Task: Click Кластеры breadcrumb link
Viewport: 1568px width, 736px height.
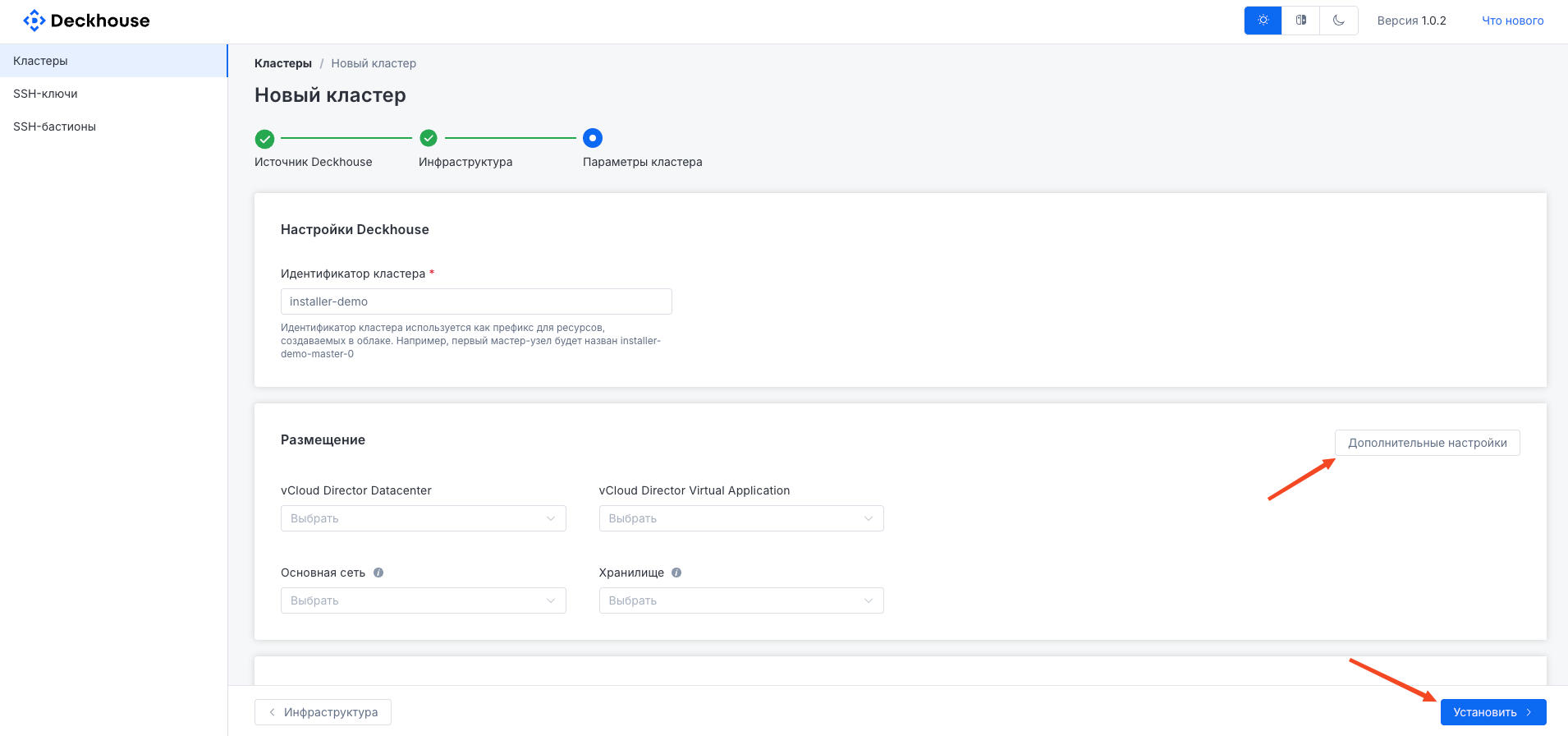Action: 283,63
